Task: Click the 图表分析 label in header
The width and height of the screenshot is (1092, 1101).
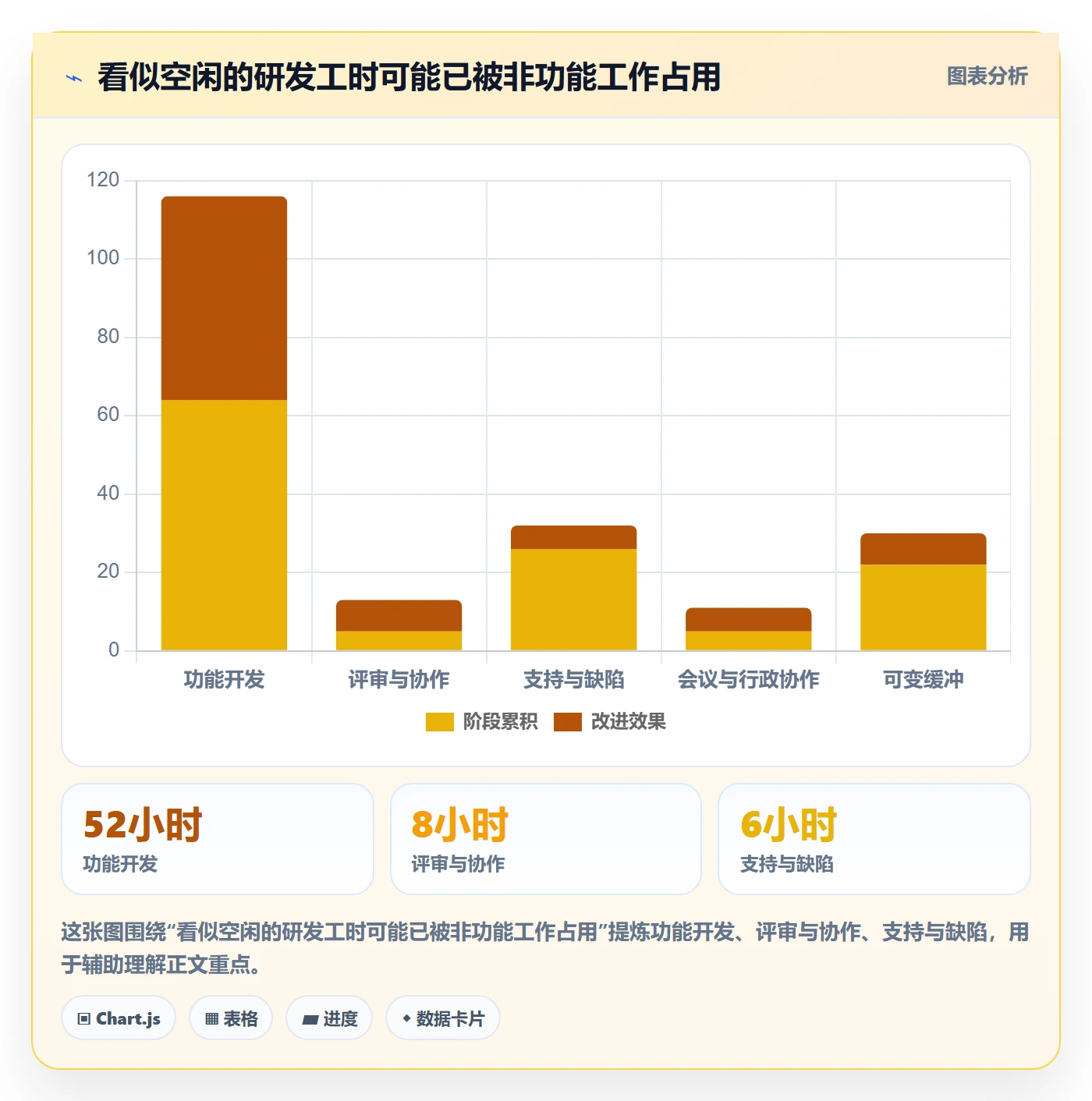Action: click(x=987, y=76)
